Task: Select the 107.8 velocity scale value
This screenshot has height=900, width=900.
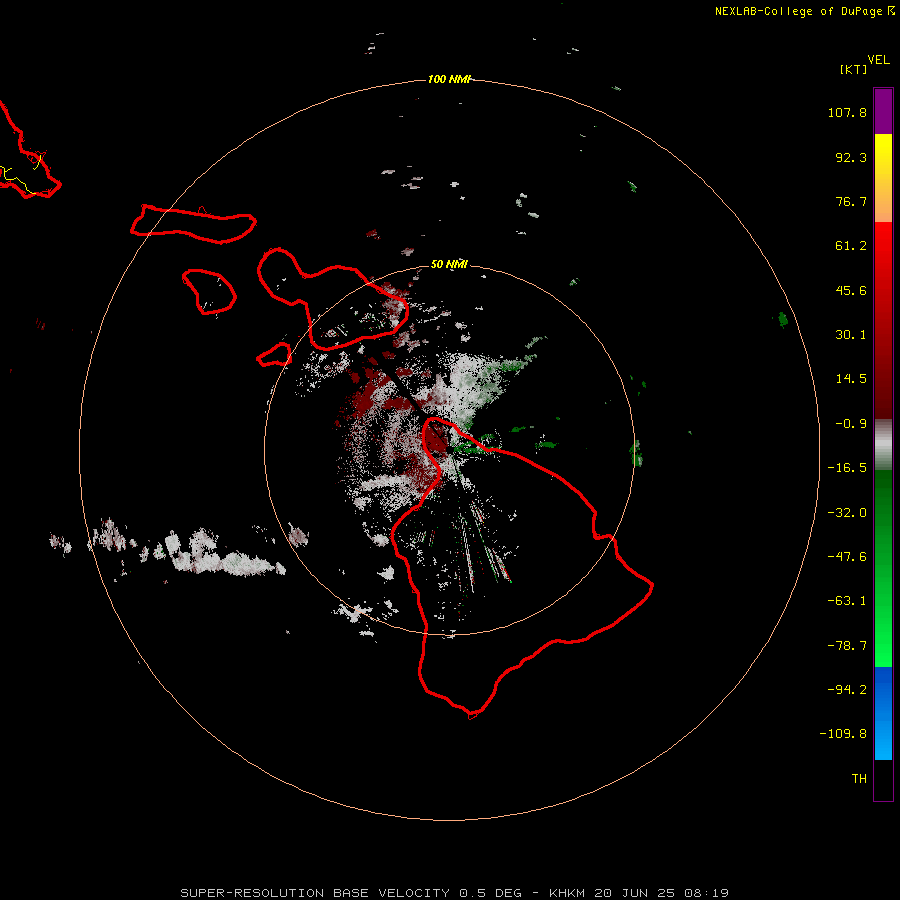Action: (x=847, y=112)
